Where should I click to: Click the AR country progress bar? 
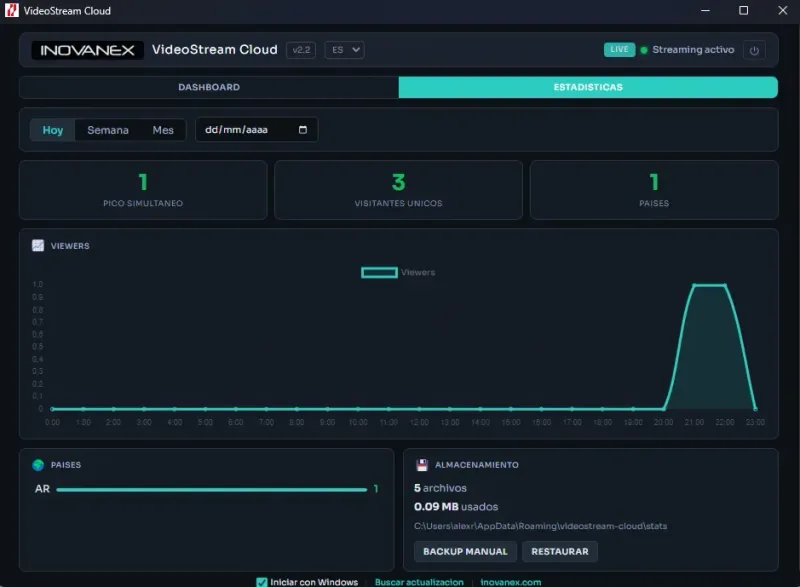tap(211, 490)
